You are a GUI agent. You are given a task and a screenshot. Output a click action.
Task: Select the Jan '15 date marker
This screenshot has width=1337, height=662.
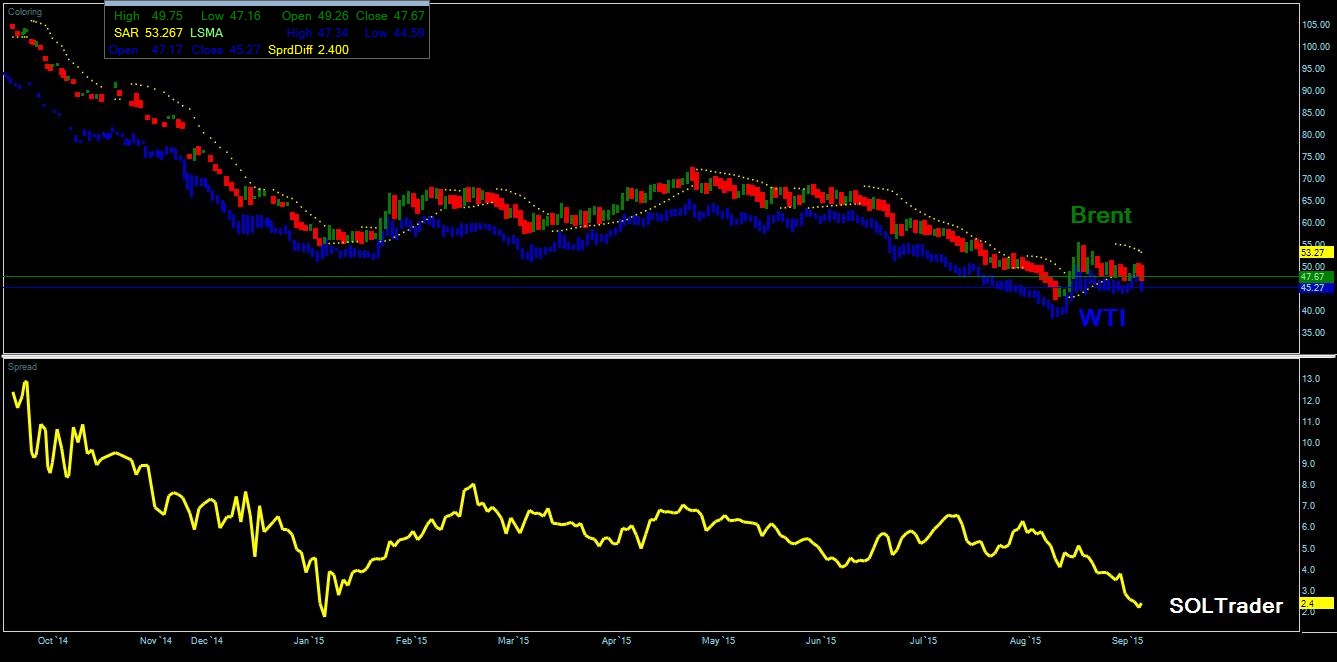309,641
